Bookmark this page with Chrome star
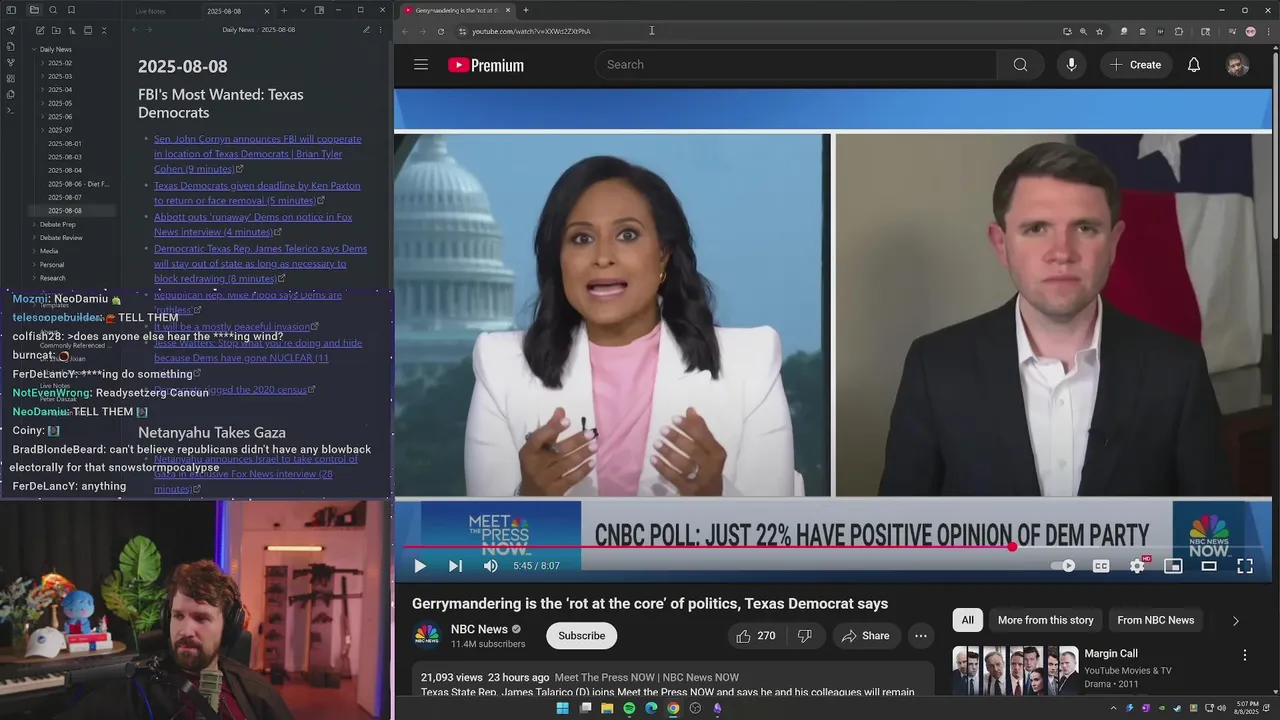 coord(1099,31)
